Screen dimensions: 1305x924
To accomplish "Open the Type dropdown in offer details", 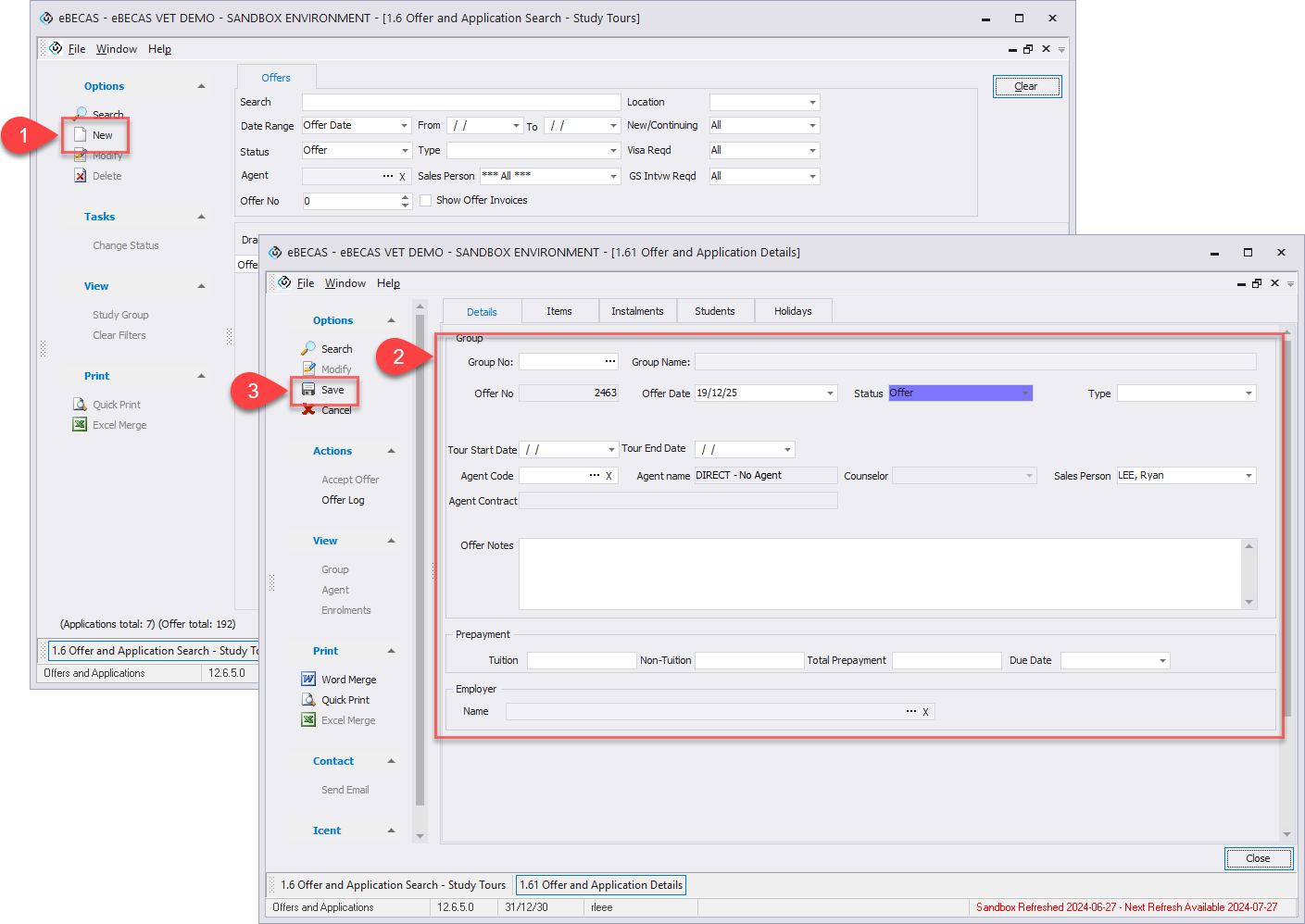I will [x=1249, y=393].
